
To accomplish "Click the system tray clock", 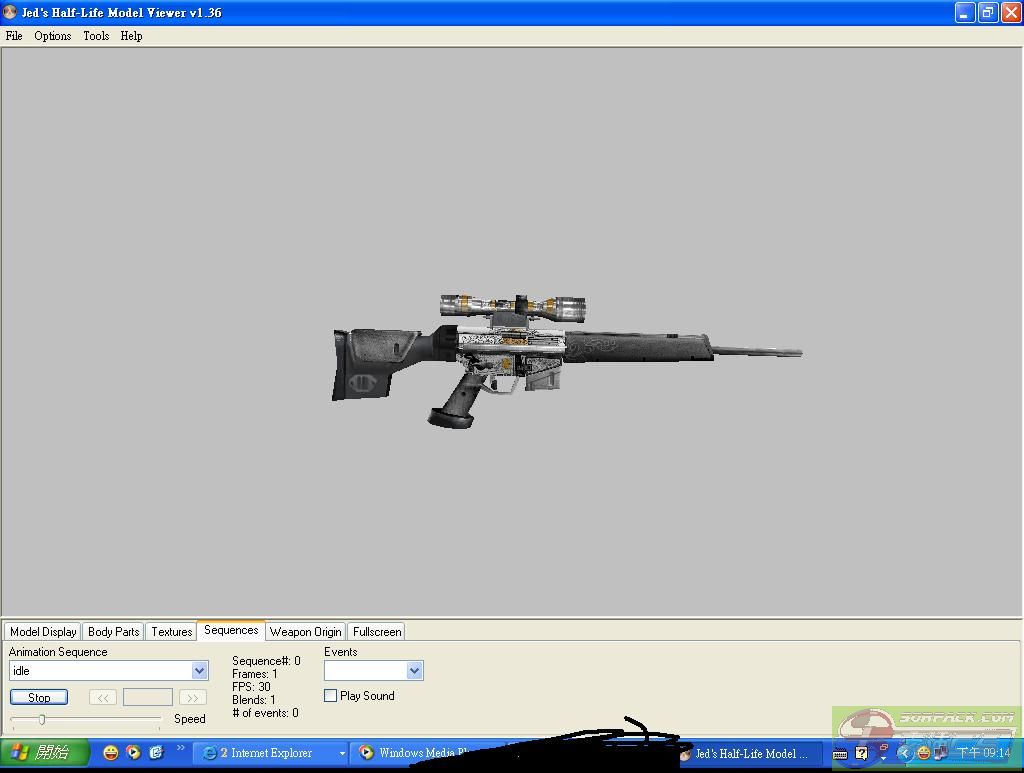I will 984,753.
